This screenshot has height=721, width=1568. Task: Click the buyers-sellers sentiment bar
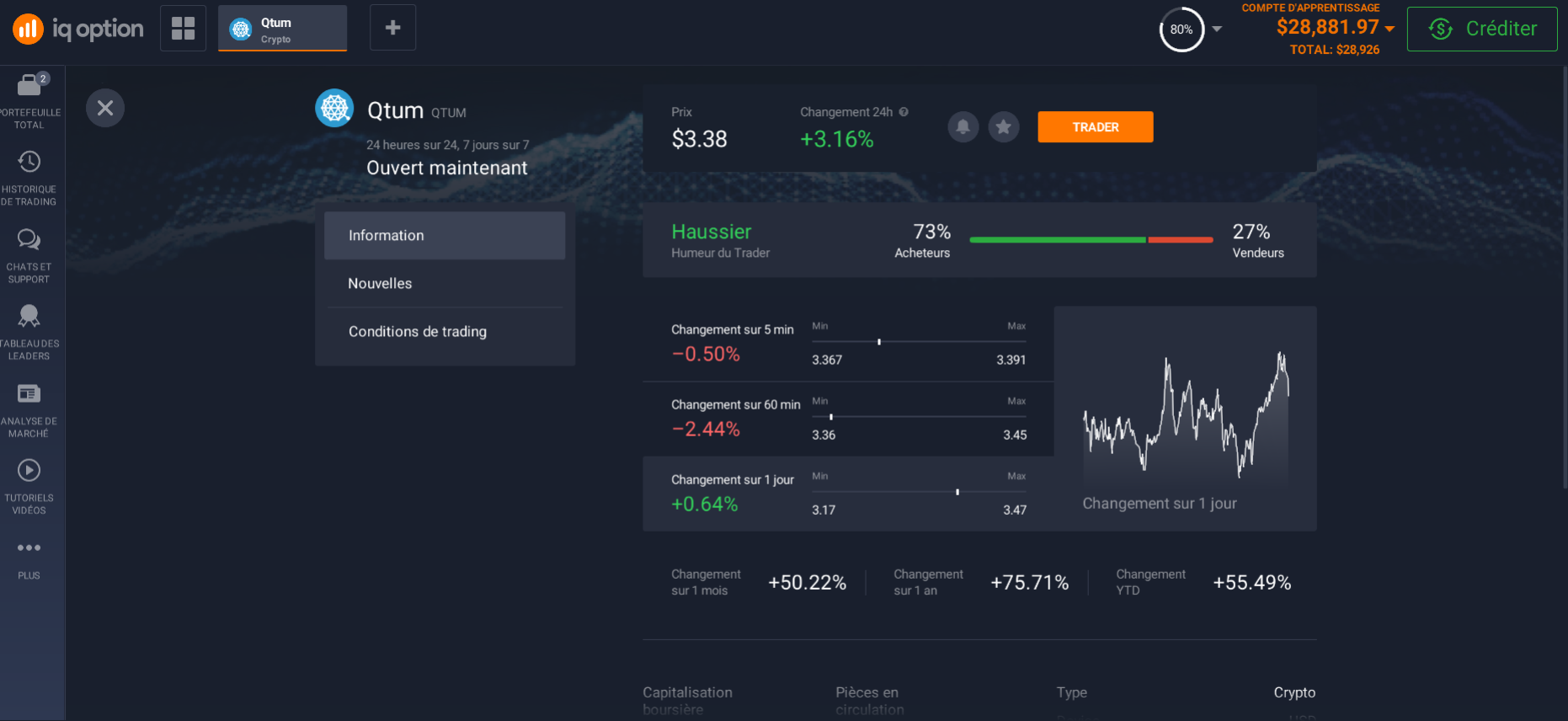click(x=1091, y=240)
